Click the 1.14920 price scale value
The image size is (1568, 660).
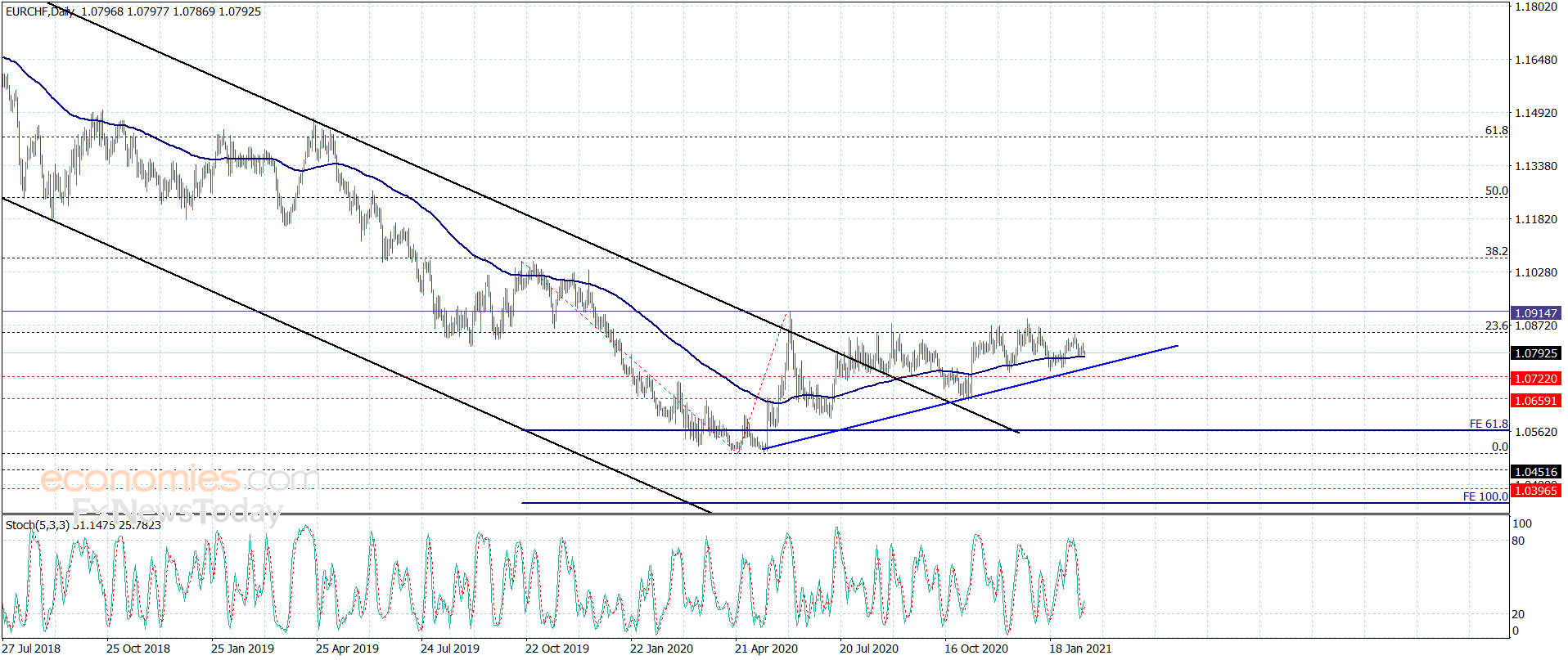pyautogui.click(x=1536, y=113)
